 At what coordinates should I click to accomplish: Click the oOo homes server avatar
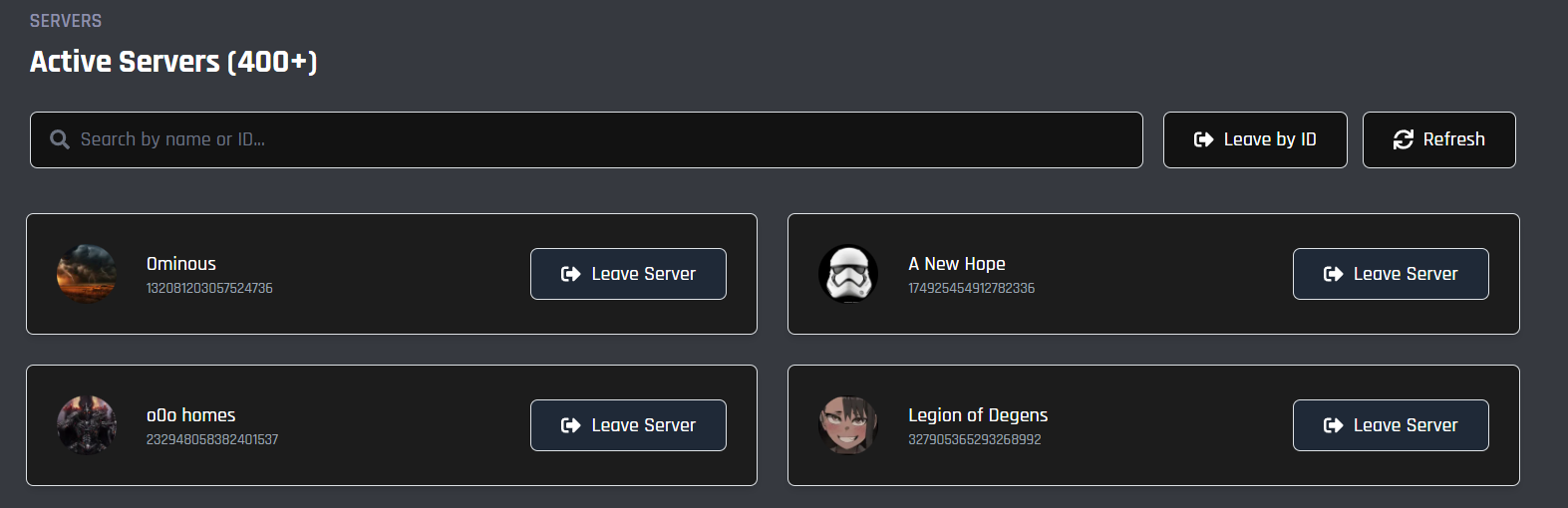(87, 425)
